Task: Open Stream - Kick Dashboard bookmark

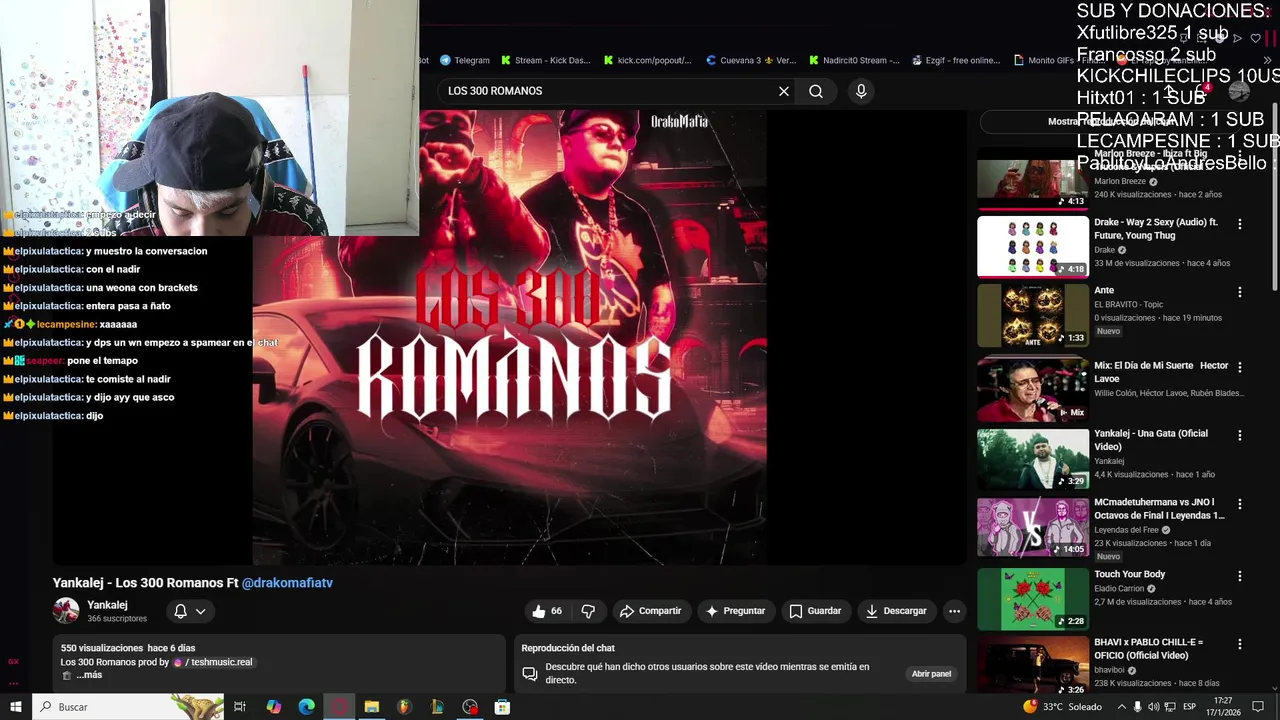Action: (546, 60)
